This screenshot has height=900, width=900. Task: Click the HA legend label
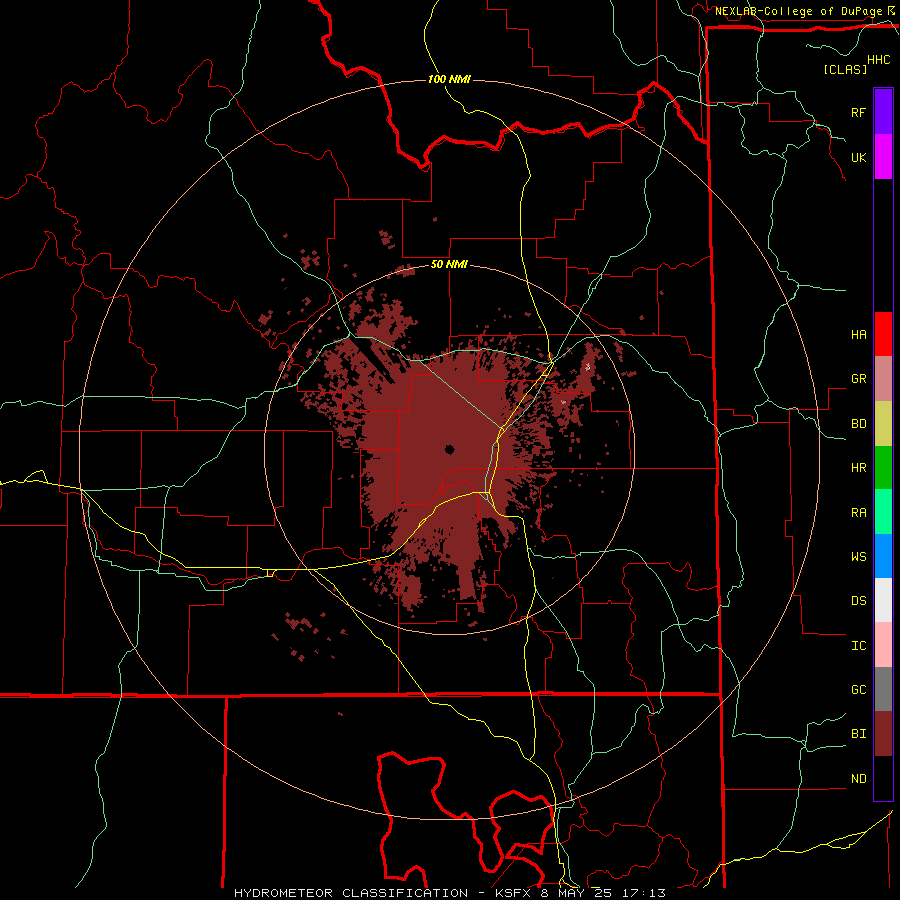859,334
